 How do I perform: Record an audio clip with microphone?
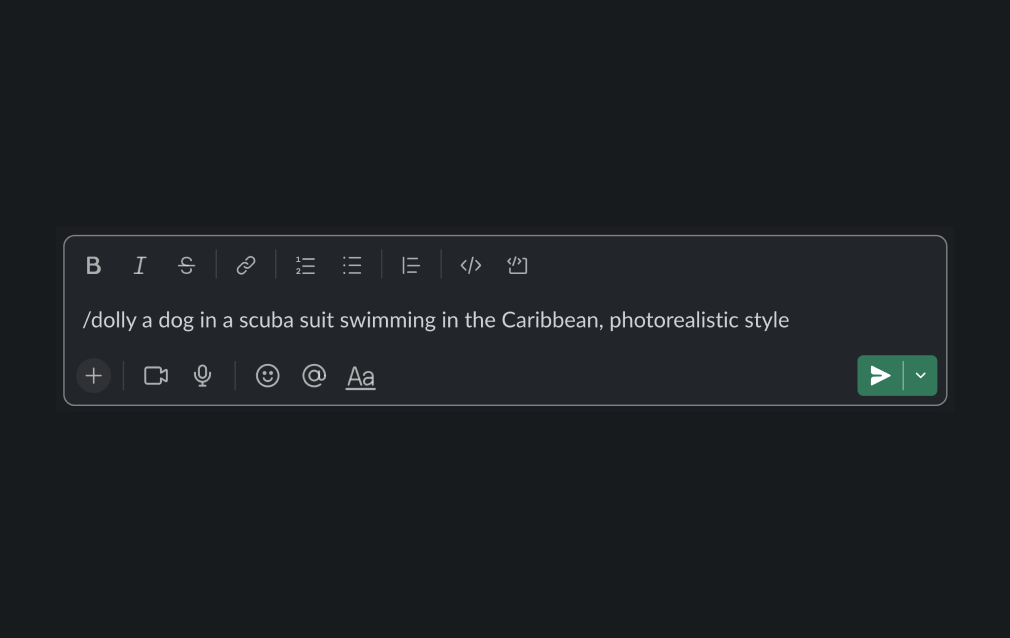202,376
